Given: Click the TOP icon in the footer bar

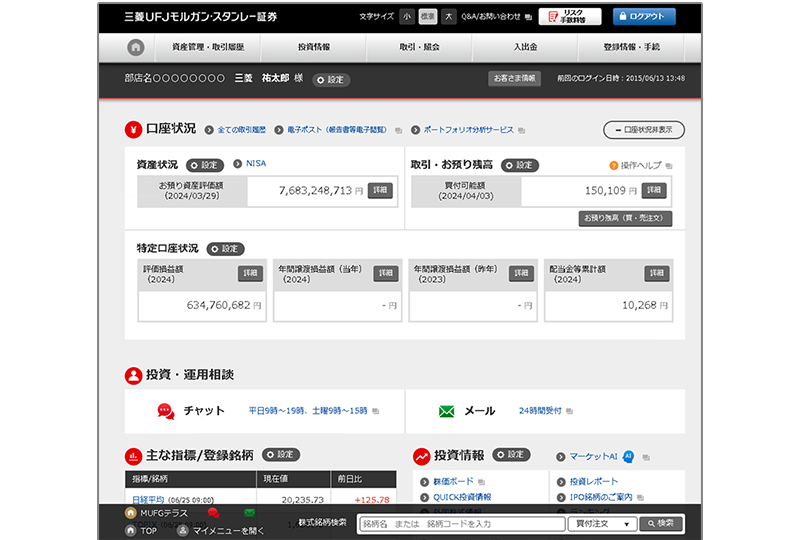Looking at the screenshot, I should tap(131, 530).
